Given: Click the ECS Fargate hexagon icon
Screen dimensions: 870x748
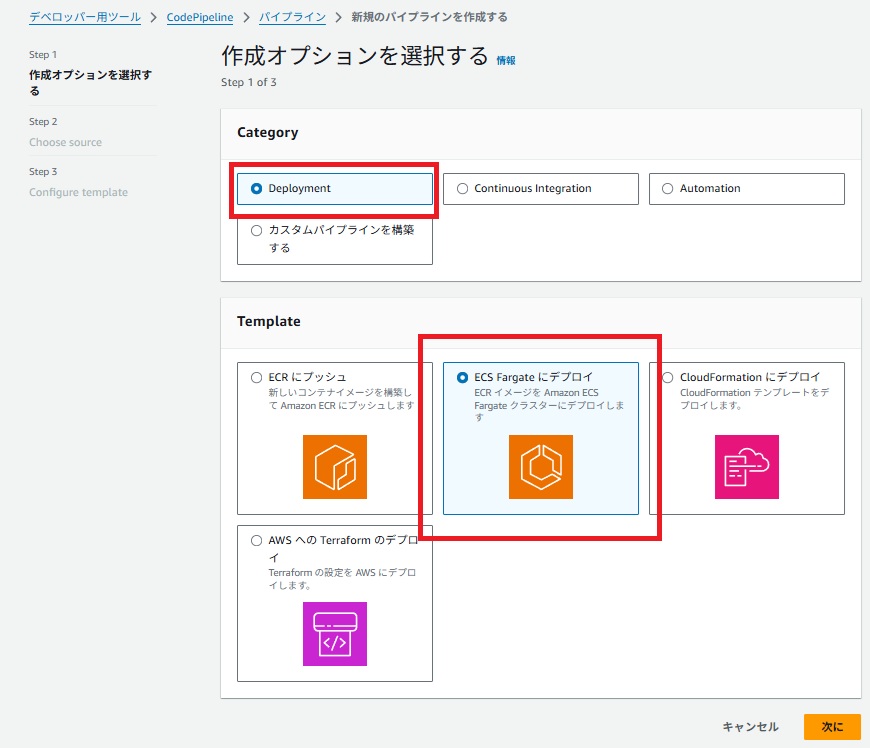Looking at the screenshot, I should pyautogui.click(x=540, y=467).
